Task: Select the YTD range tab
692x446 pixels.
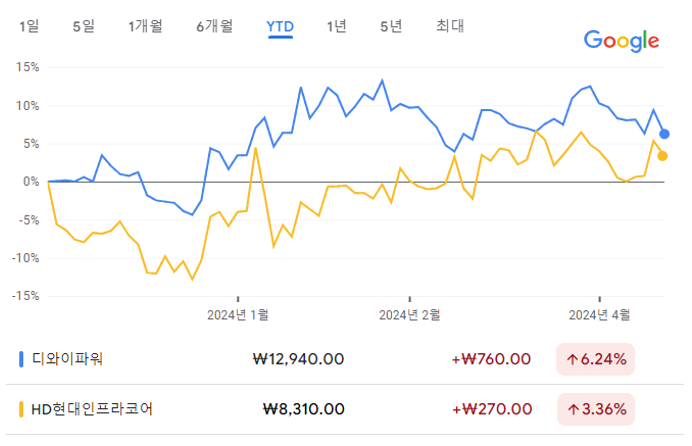Action: [x=280, y=27]
